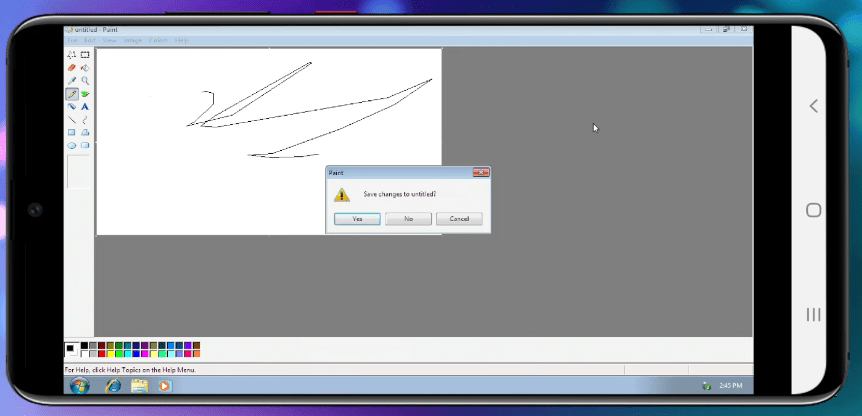Open the Windows Start menu orb

click(x=80, y=386)
